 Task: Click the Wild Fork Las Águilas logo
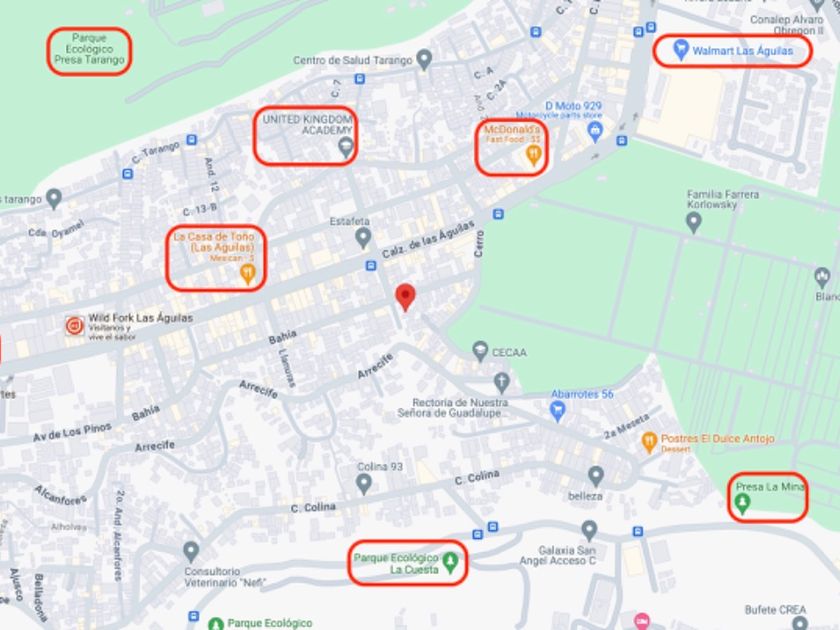(x=74, y=325)
